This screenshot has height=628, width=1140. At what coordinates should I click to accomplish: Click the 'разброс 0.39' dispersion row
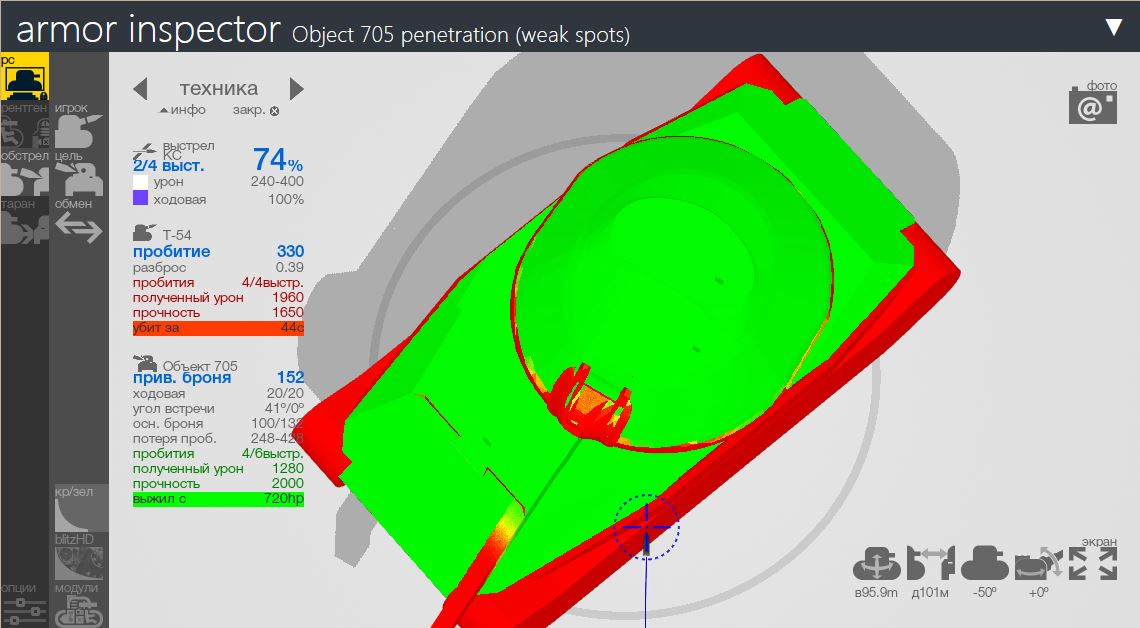(218, 267)
